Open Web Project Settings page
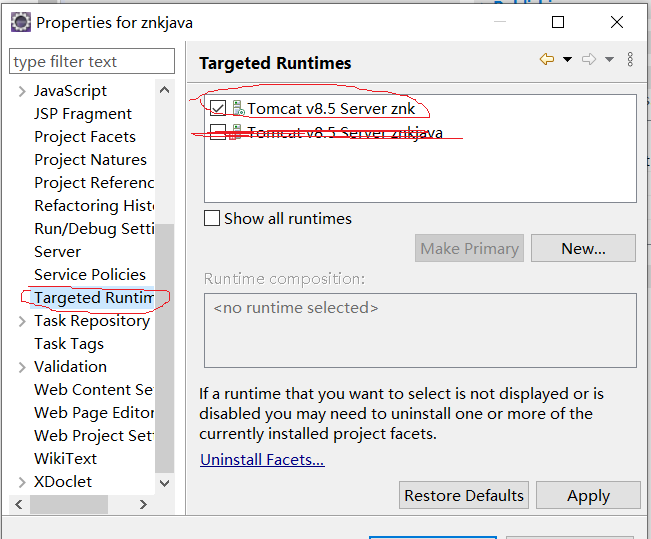Screen dimensions: 651x539 tap(94, 436)
